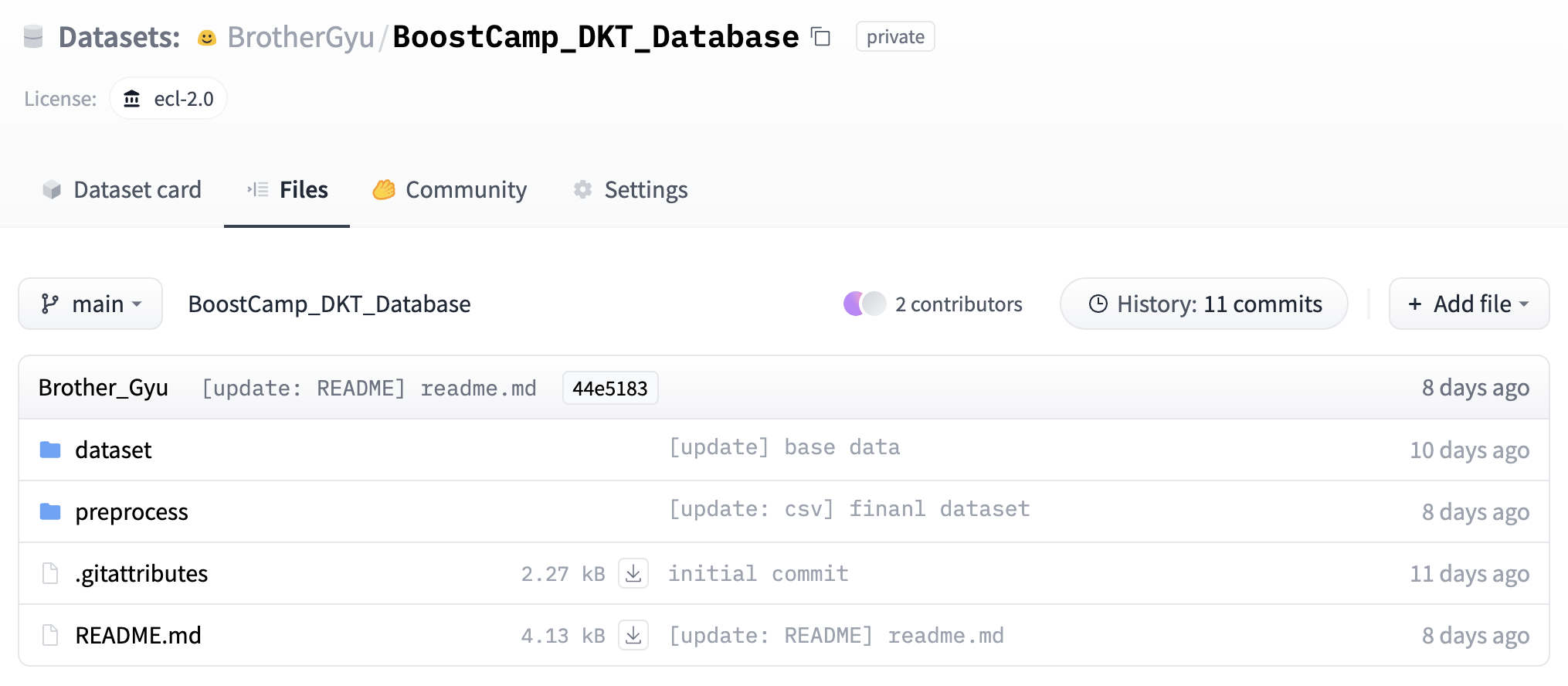Image resolution: width=1568 pixels, height=686 pixels.
Task: Click the Community hands icon
Action: coord(384,189)
